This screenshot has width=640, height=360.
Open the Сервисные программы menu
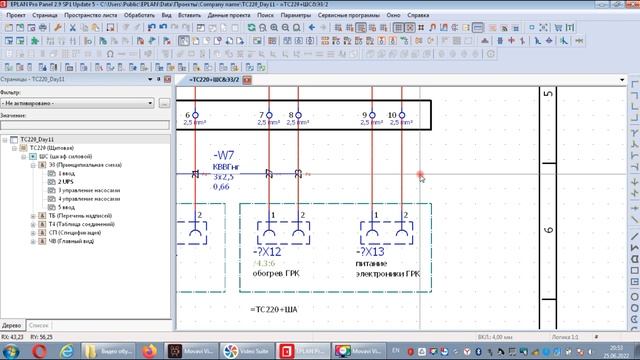[349, 15]
